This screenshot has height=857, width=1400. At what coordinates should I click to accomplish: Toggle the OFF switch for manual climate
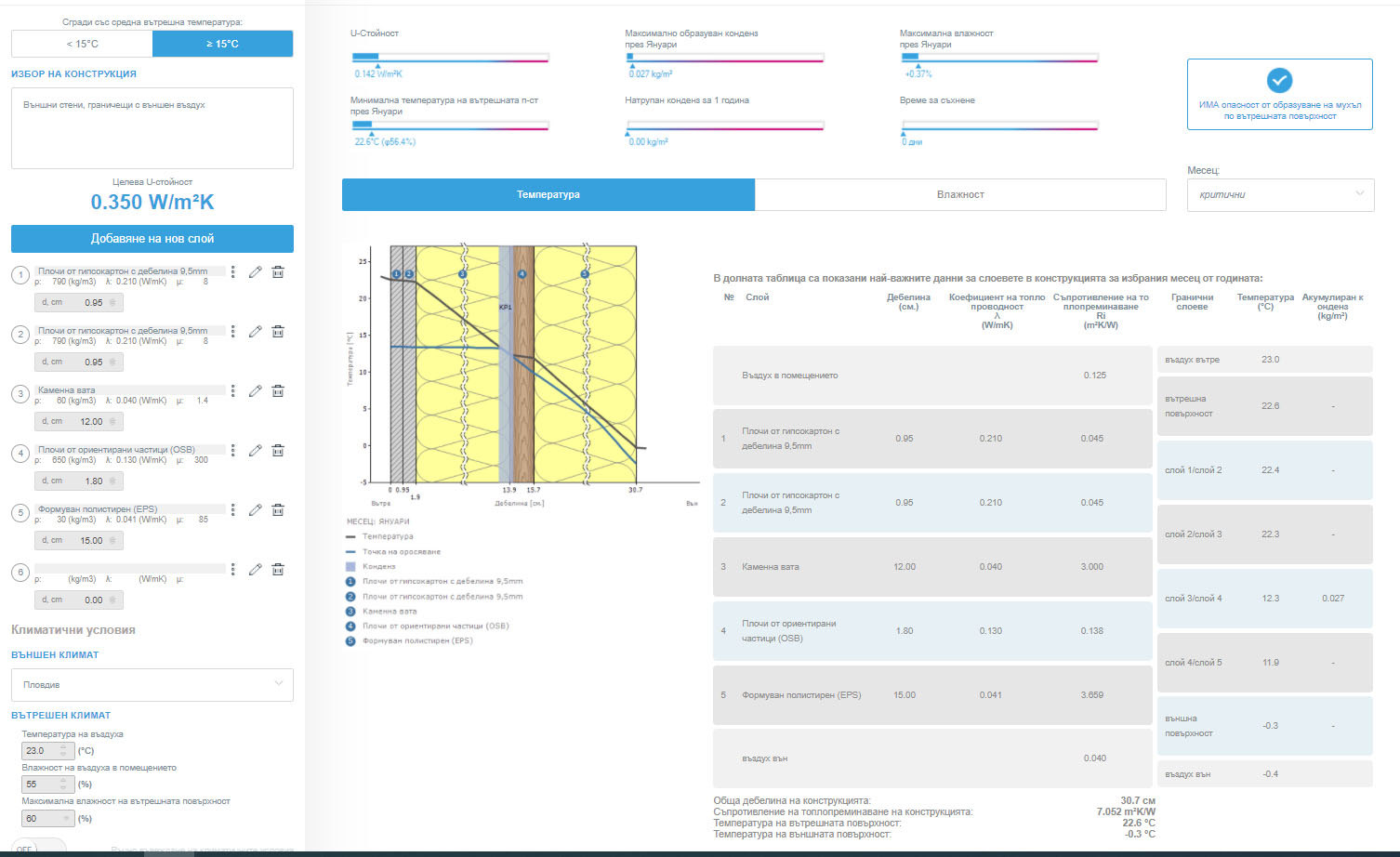point(37,848)
